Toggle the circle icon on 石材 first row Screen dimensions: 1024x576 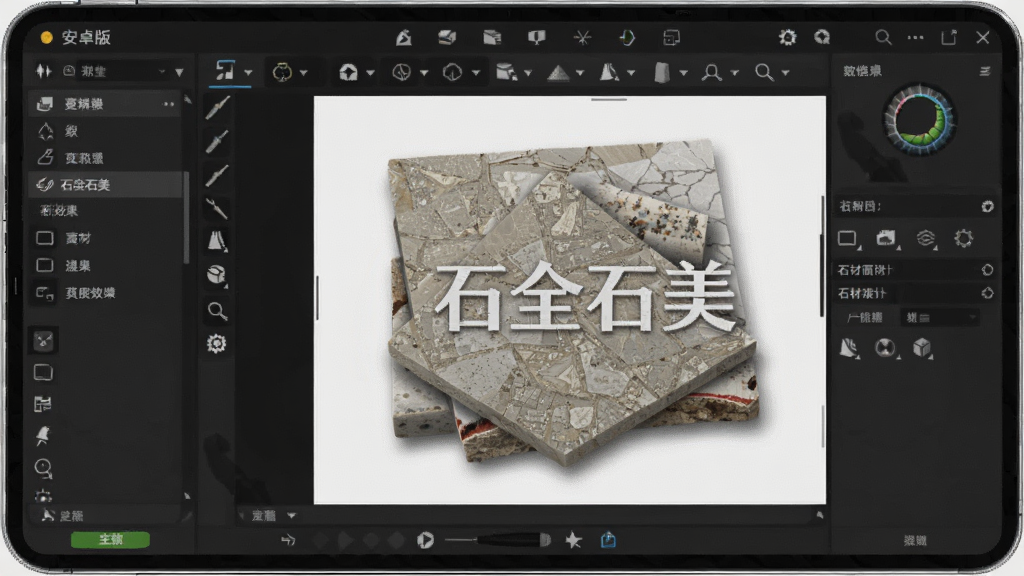tap(987, 270)
